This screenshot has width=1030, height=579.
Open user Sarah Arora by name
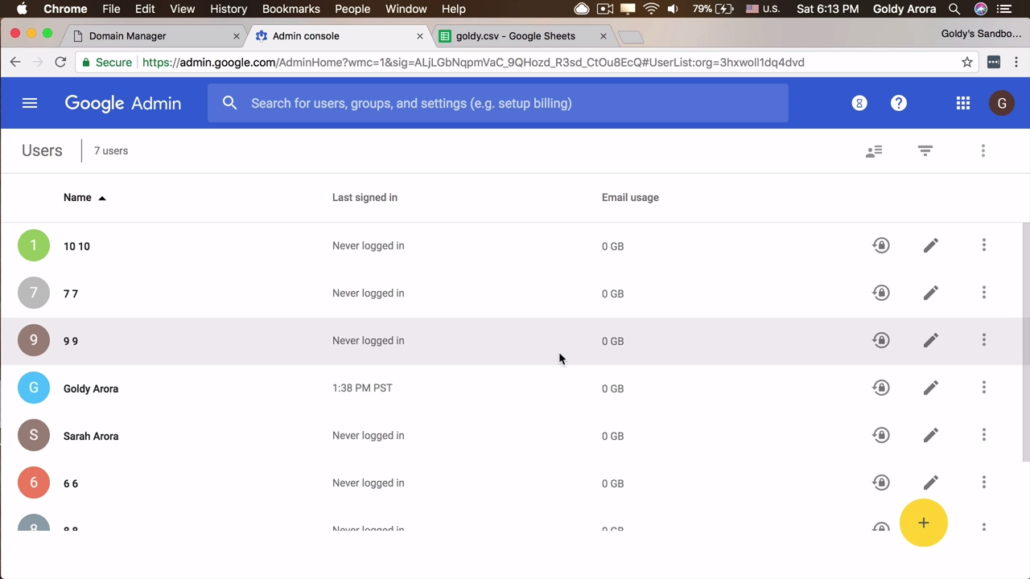tap(91, 436)
